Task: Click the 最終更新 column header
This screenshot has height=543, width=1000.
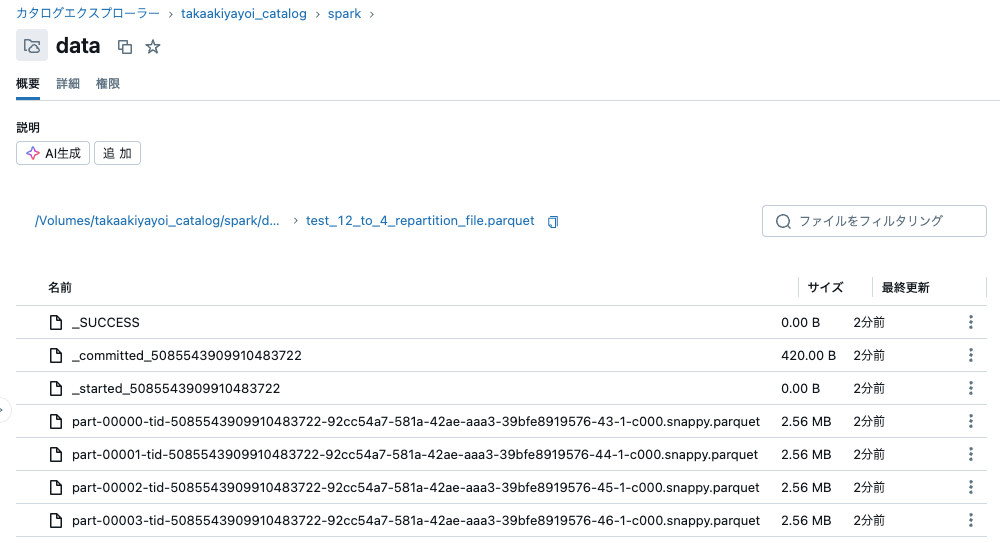Action: tap(906, 288)
